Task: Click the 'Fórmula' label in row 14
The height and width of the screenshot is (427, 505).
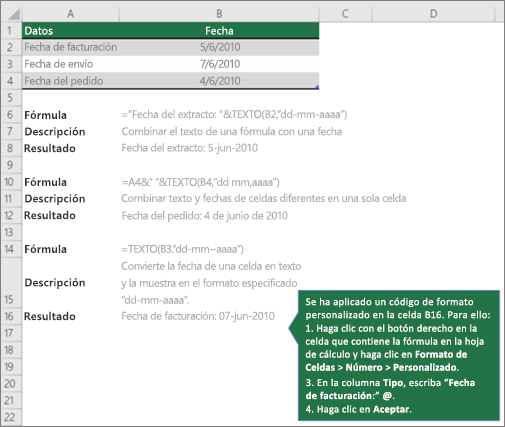Action: click(45, 249)
